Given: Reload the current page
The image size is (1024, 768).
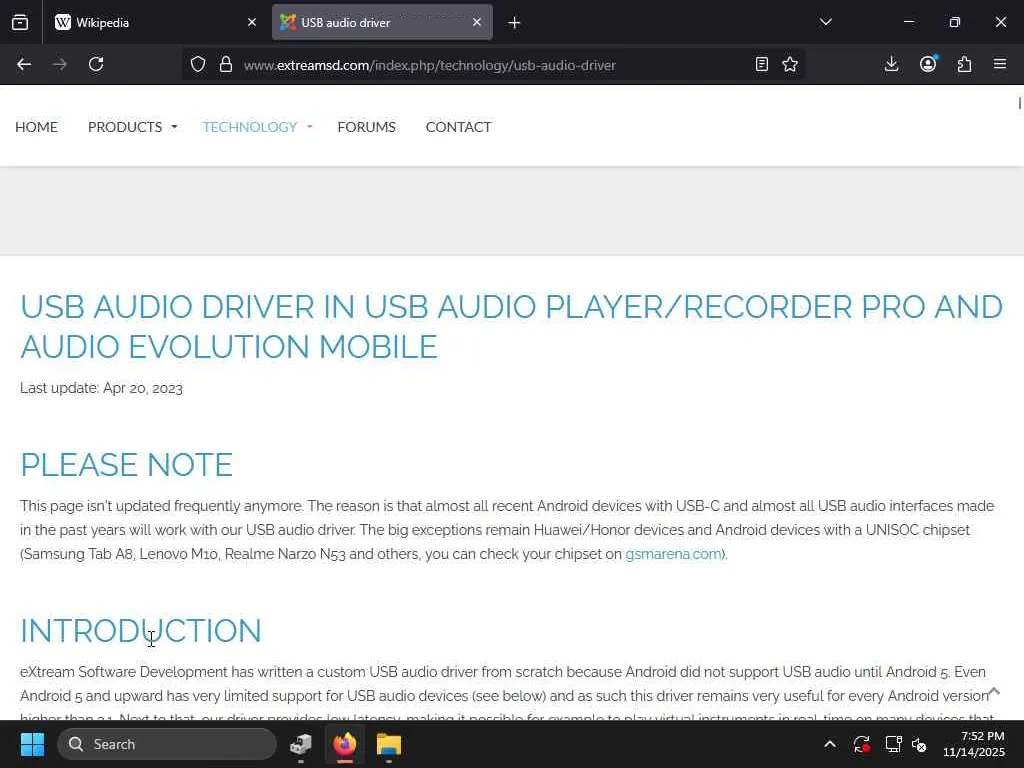Looking at the screenshot, I should point(96,64).
